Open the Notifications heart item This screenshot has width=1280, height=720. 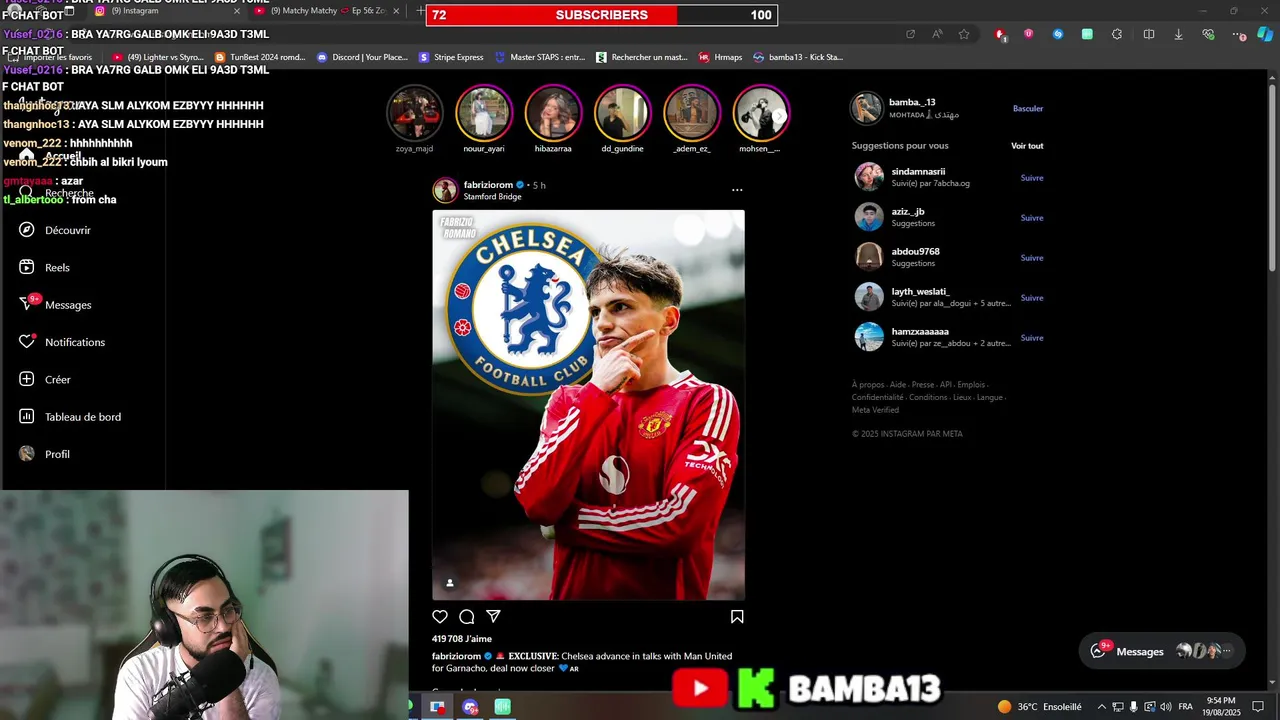coord(62,342)
